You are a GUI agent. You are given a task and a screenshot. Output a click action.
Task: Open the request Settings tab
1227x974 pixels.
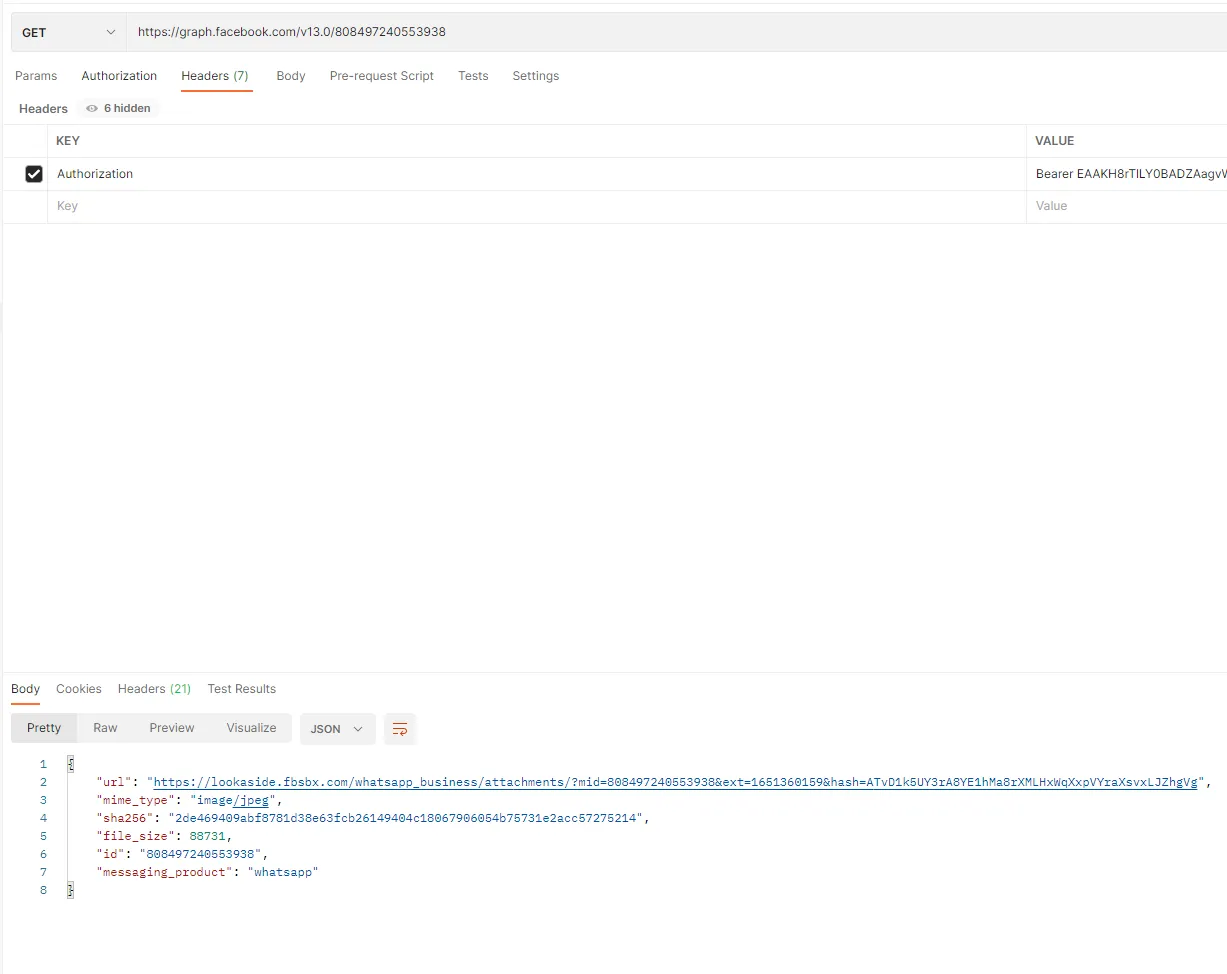click(x=535, y=76)
